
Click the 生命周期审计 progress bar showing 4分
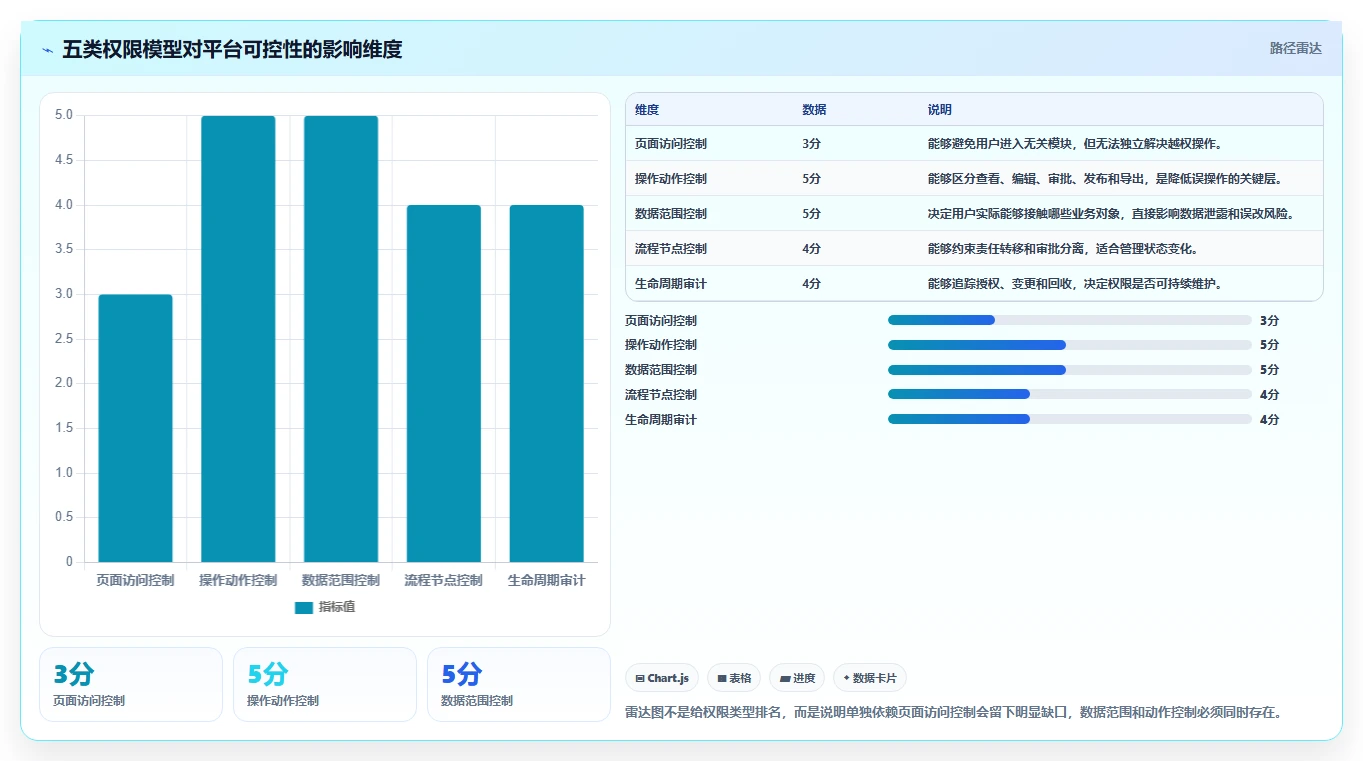tap(1070, 420)
